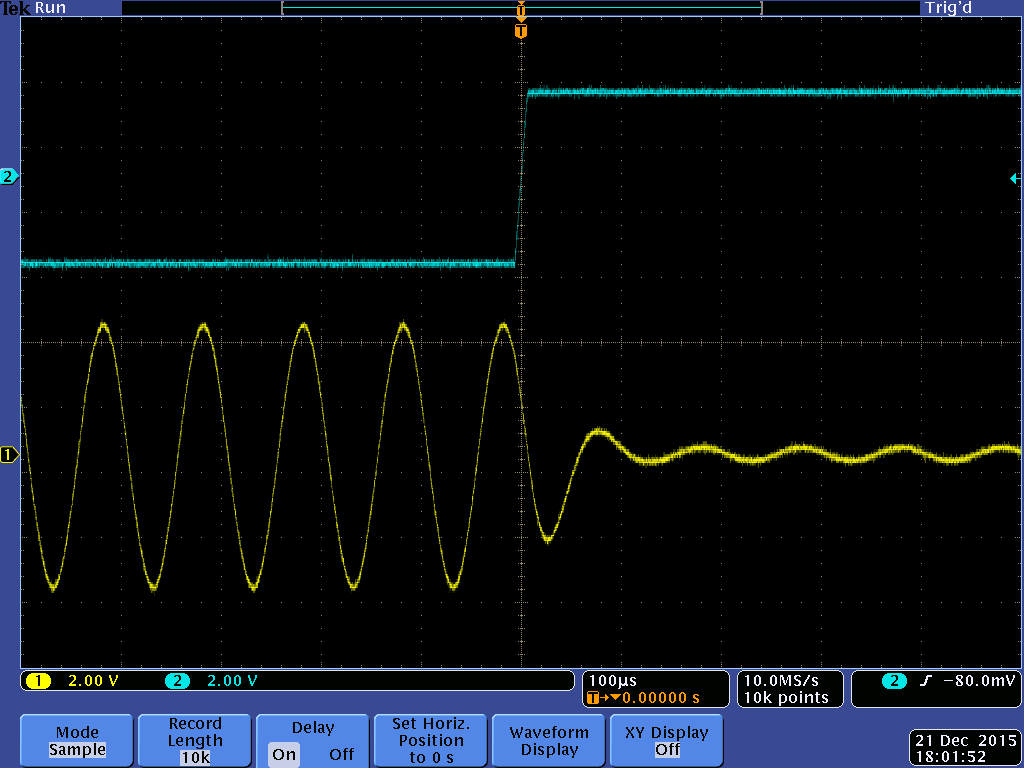Toggle the XY Display Off button
1024x768 pixels.
coord(667,741)
